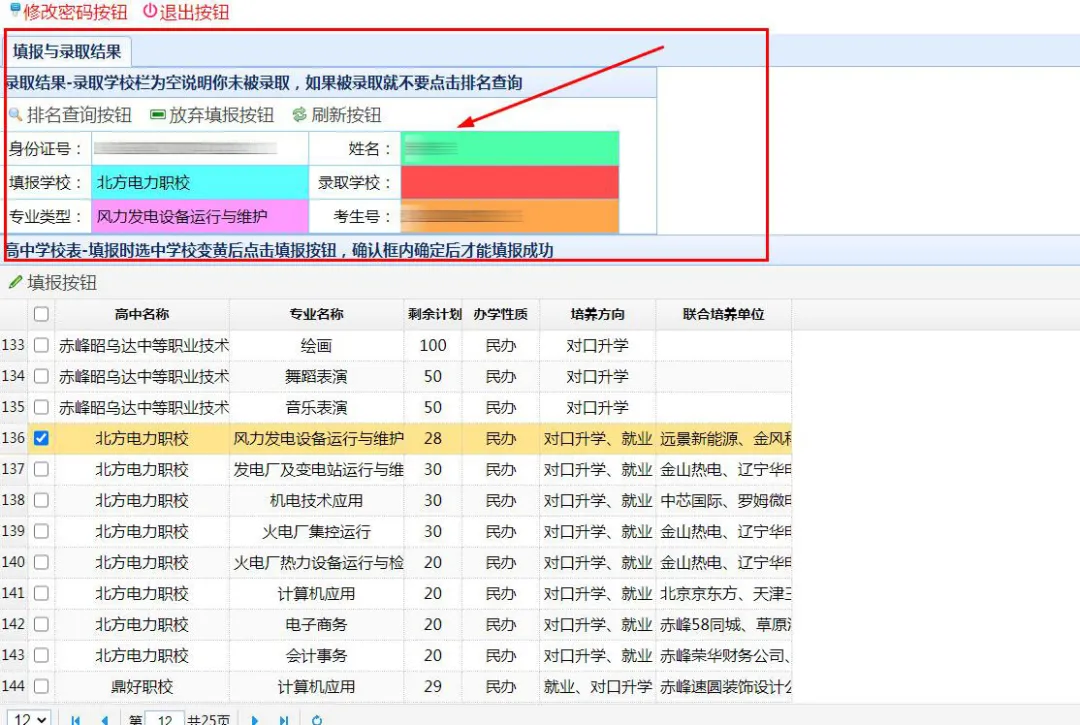1080x725 pixels.
Task: Uncheck row 136 风力发电设备运行与维护 checkbox
Action: pos(41,438)
